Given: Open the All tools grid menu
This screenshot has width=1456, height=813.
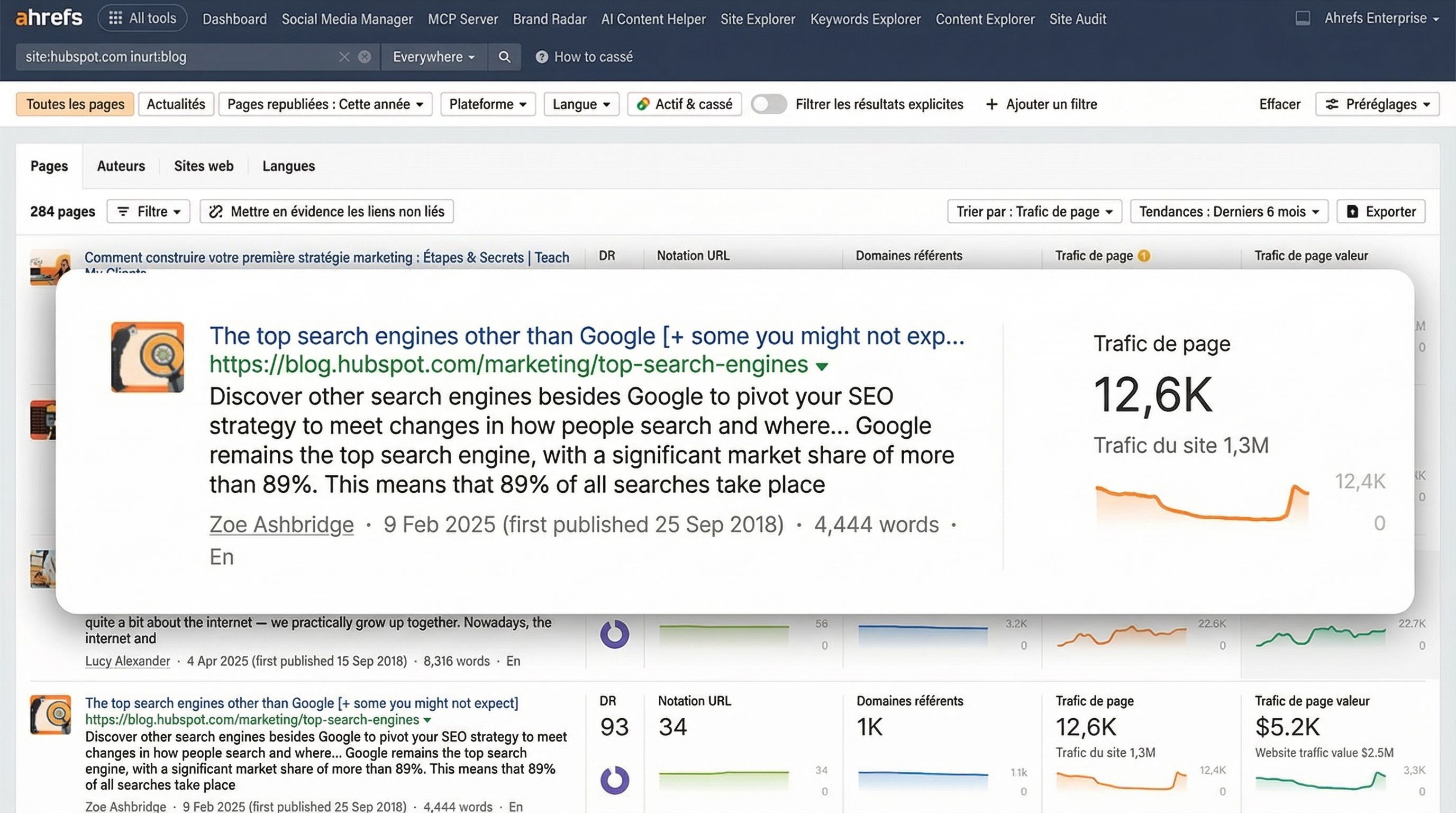Looking at the screenshot, I should (x=142, y=17).
